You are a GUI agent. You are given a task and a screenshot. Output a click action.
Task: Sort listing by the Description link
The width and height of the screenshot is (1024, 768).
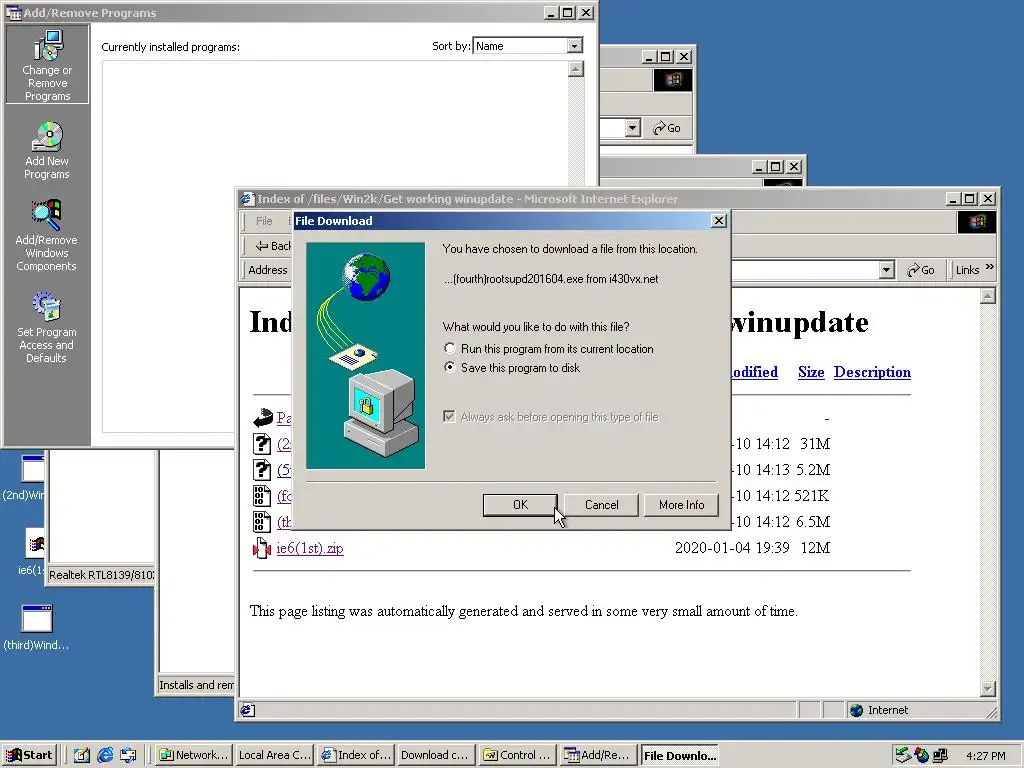[x=872, y=372]
